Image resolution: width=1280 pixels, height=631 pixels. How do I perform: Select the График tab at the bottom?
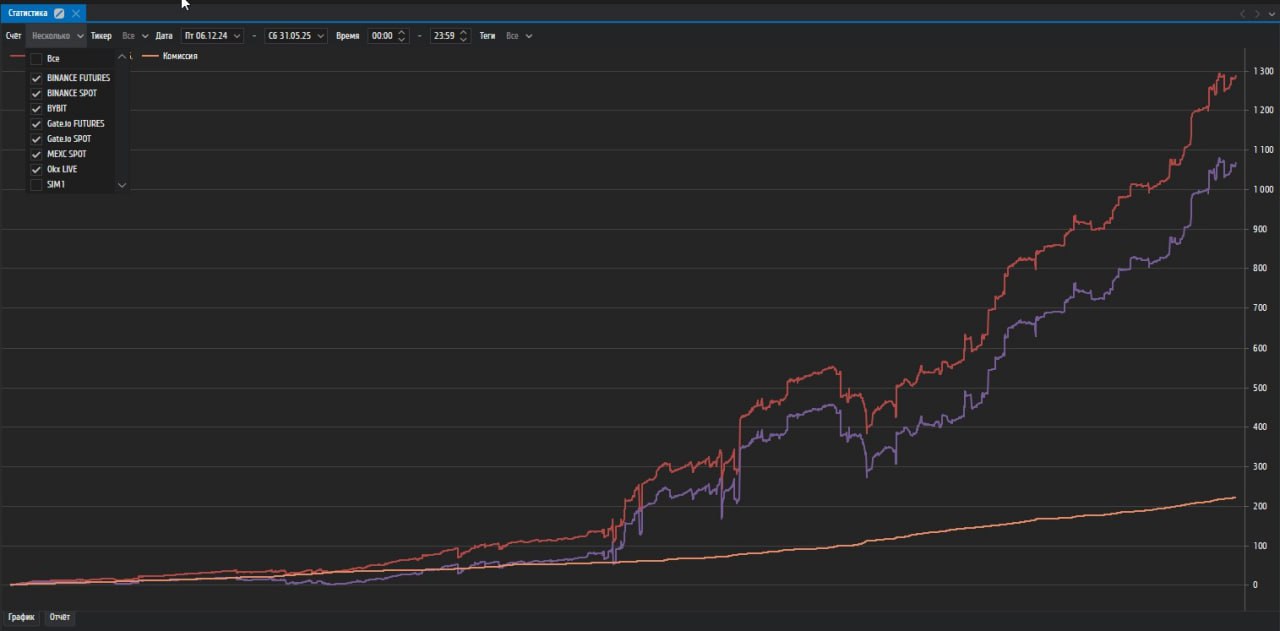pyautogui.click(x=22, y=617)
